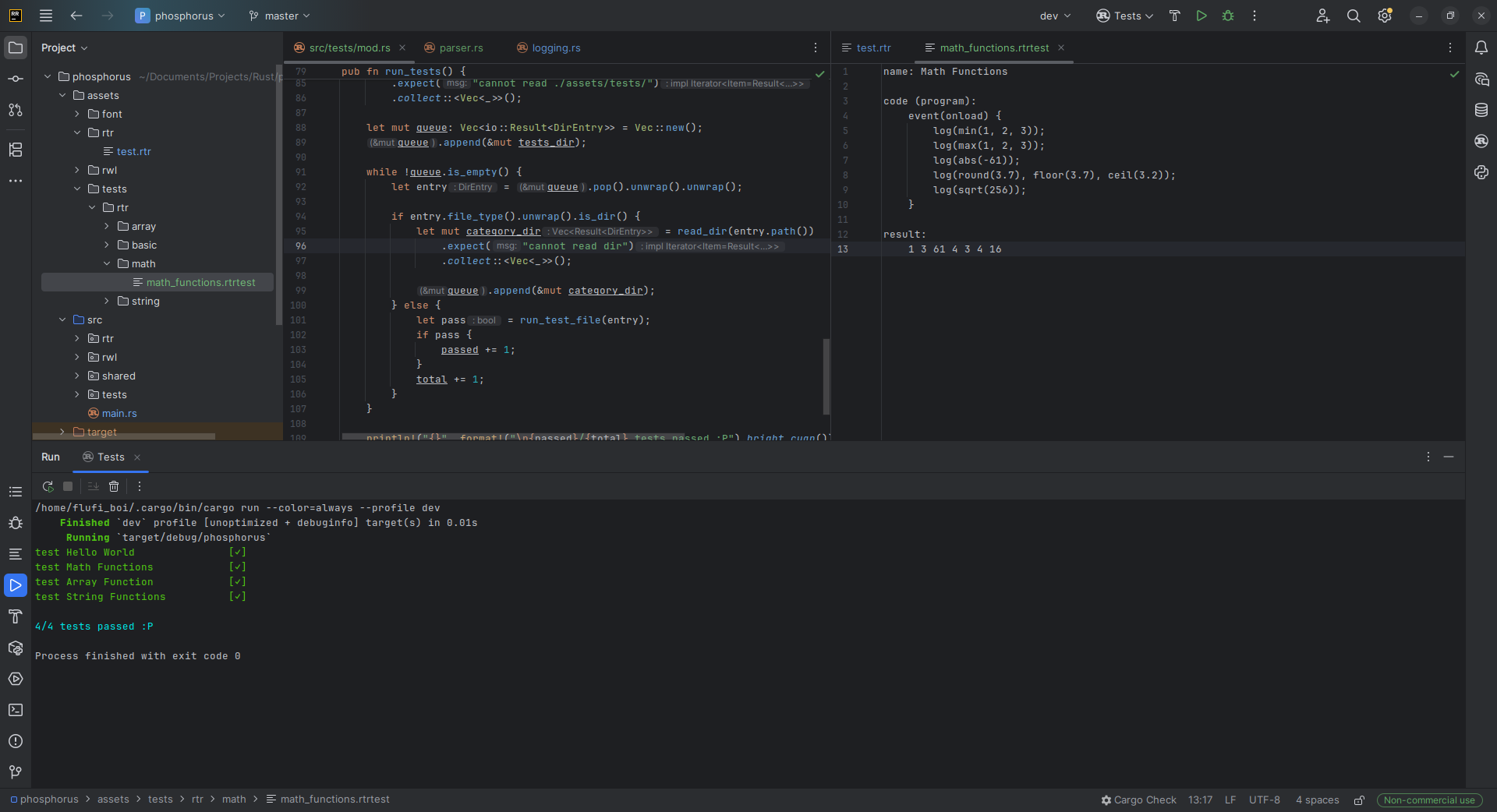Open the Commit tool window
Screen dimensions: 1497x812
pyautogui.click(x=16, y=79)
